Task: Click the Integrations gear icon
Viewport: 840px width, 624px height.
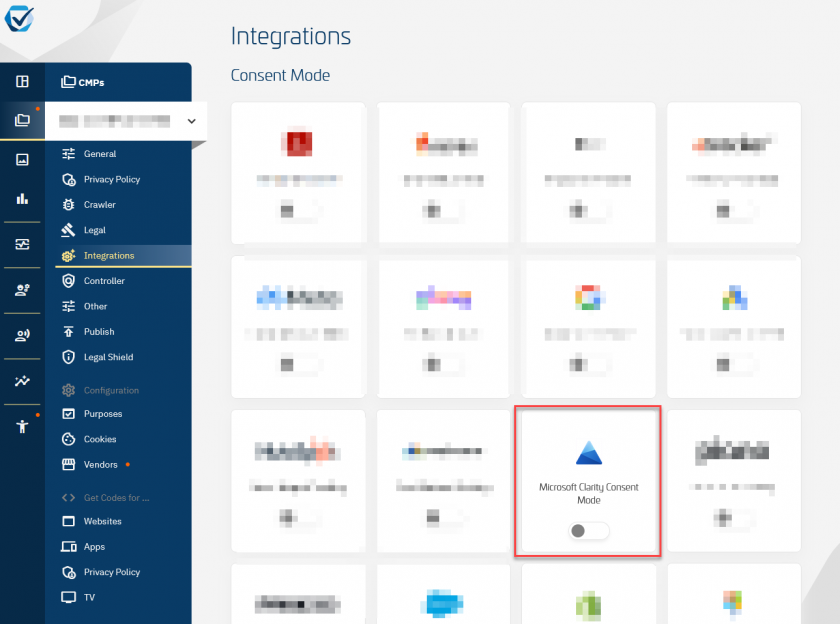Action: point(68,255)
